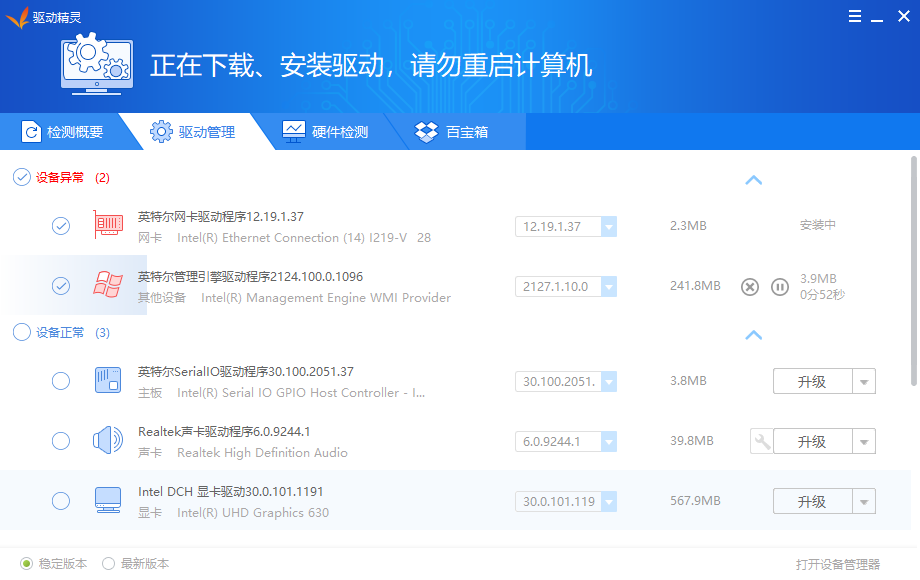The width and height of the screenshot is (920, 580).
Task: Collapse the 设备正常 section with its chevron
Action: pos(753,335)
